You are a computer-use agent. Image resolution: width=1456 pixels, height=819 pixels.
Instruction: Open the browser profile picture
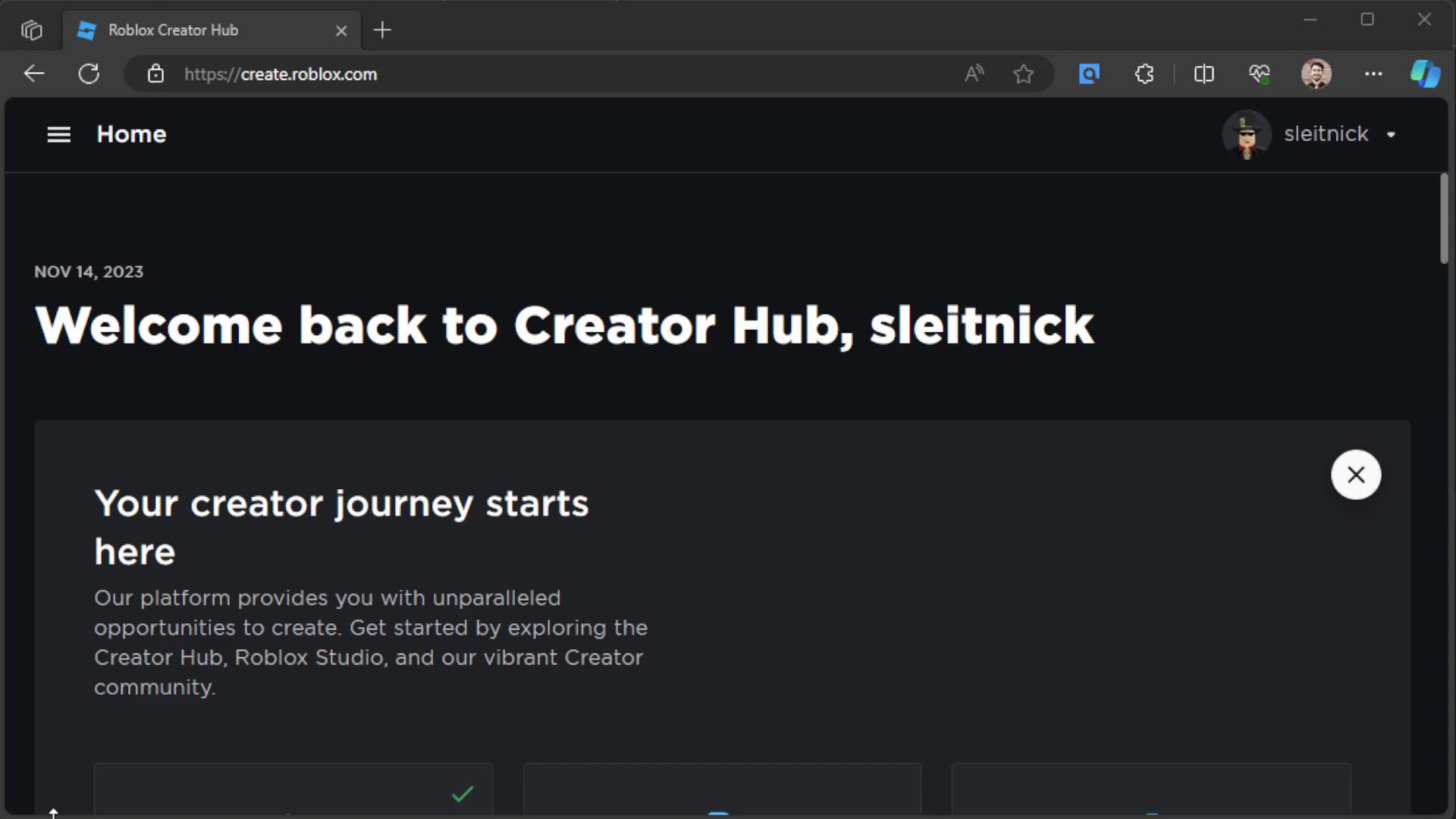pyautogui.click(x=1316, y=74)
